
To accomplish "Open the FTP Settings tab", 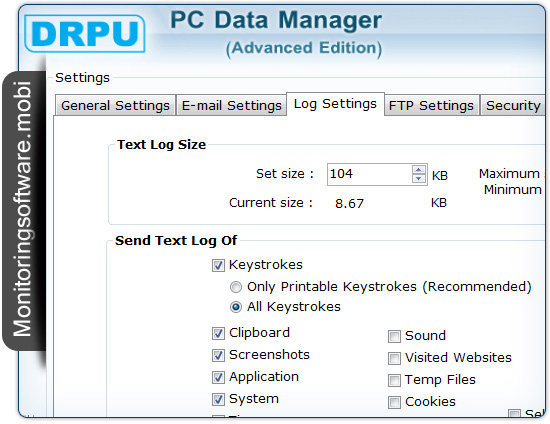I will (431, 105).
